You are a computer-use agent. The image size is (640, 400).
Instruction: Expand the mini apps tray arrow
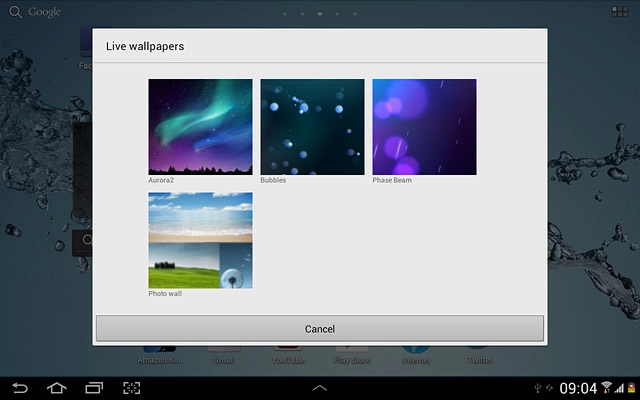pos(320,387)
